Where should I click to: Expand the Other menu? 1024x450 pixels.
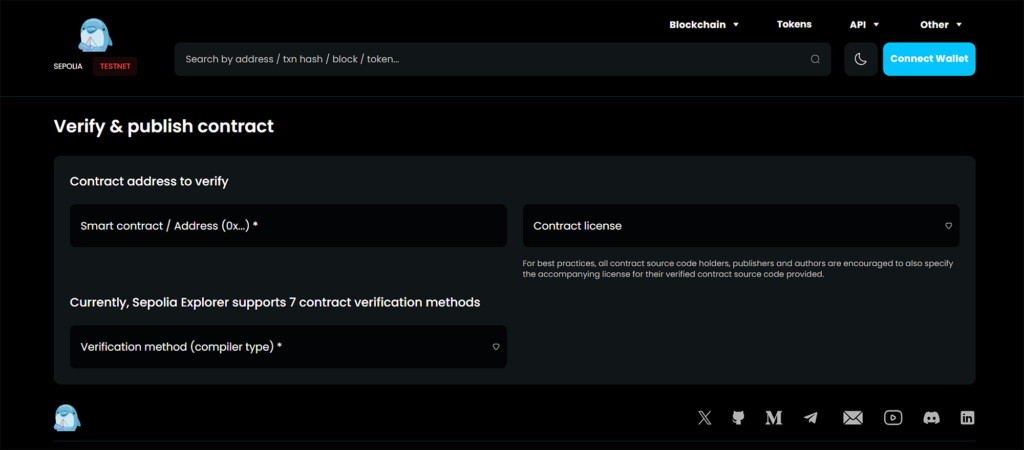point(940,24)
